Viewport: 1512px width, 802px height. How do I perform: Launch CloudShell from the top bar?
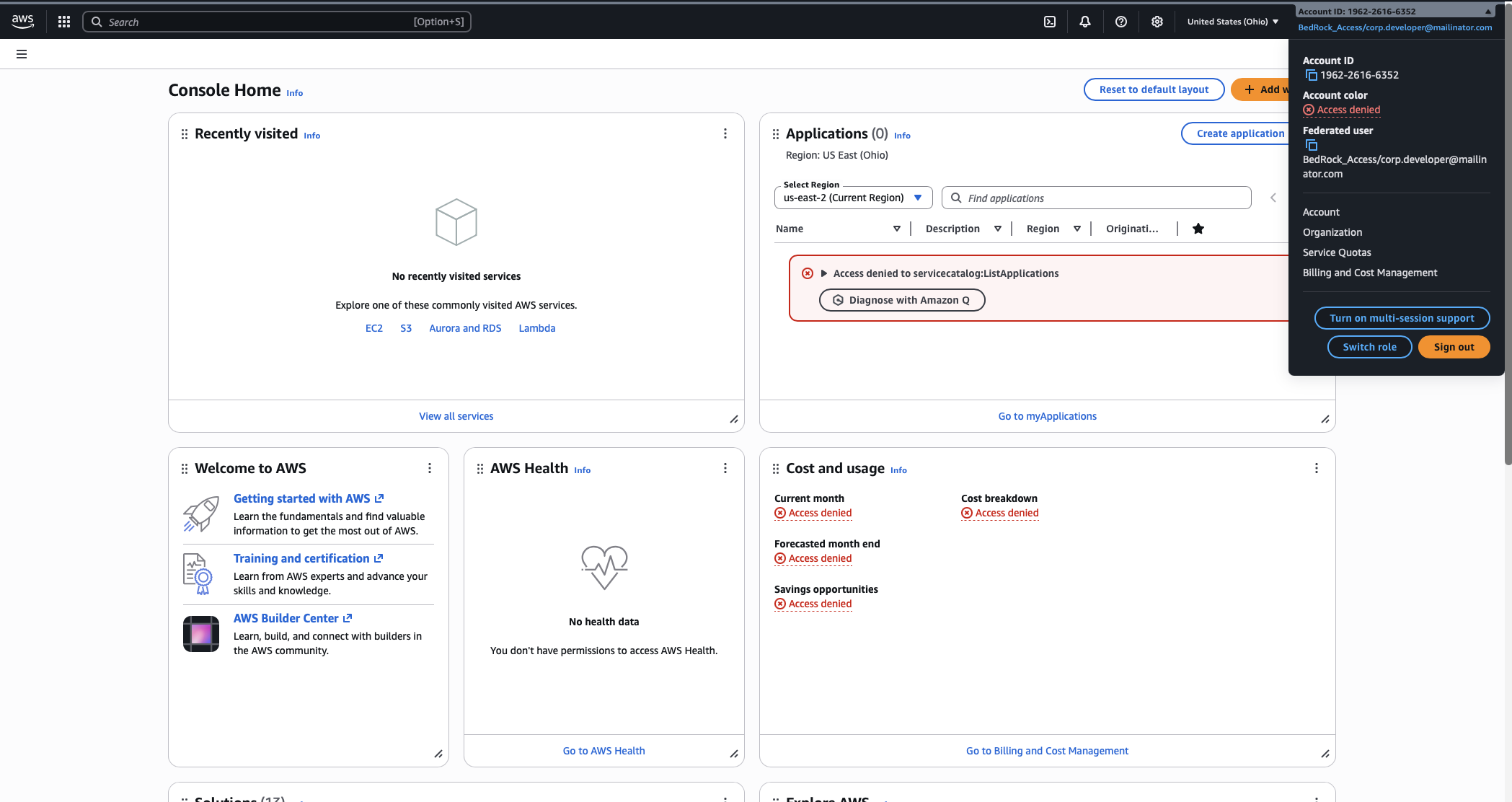tap(1050, 22)
